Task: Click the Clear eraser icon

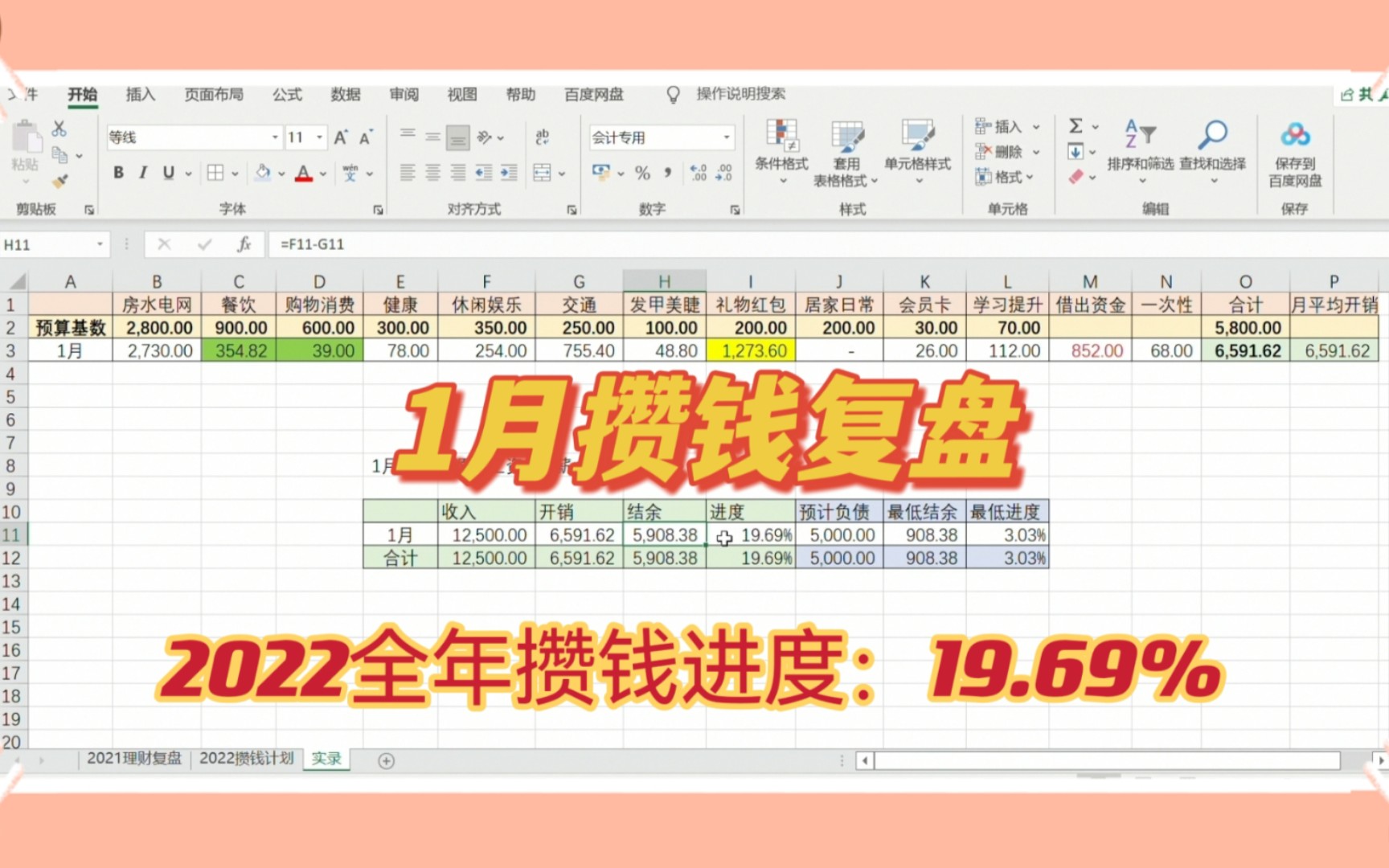Action: [x=1076, y=176]
